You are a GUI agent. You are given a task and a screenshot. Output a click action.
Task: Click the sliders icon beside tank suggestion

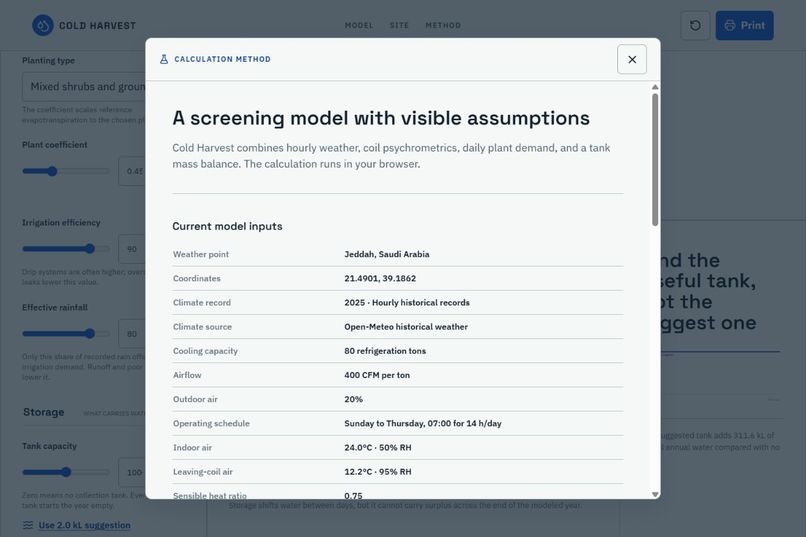(x=28, y=525)
